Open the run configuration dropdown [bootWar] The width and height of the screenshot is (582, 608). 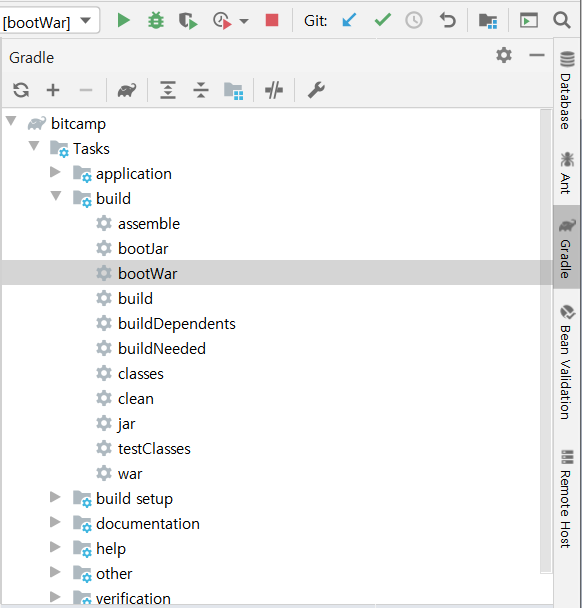point(48,22)
